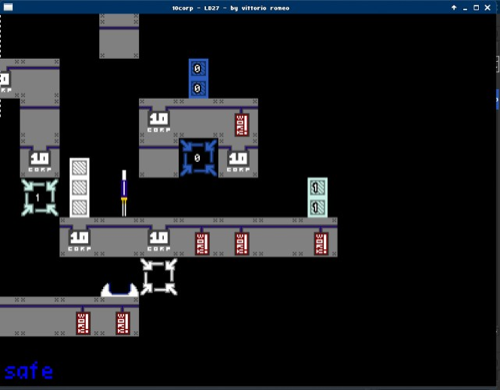
Task: Select the blue arrow frame marked 0
Action: coord(198,158)
